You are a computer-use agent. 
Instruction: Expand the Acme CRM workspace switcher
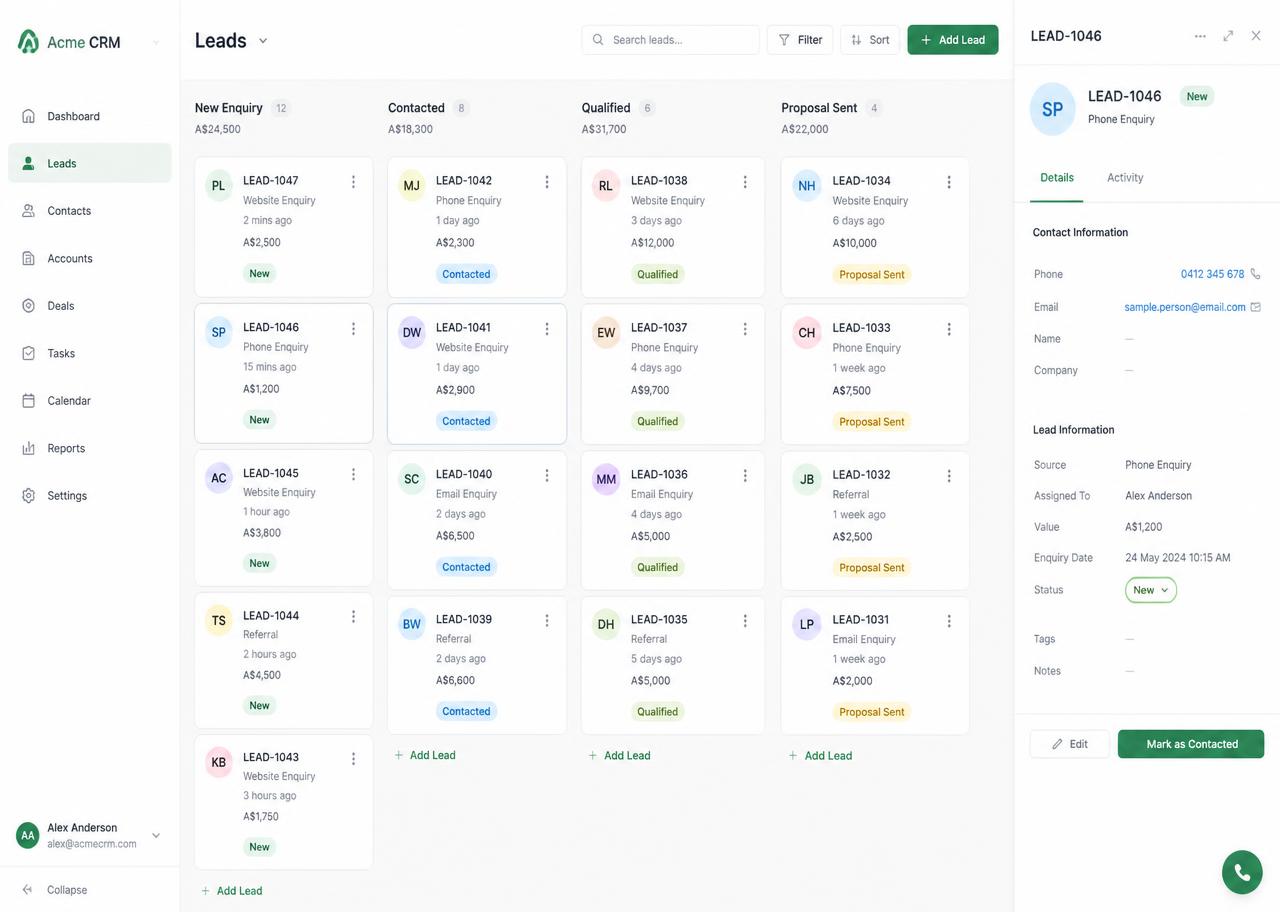point(156,42)
